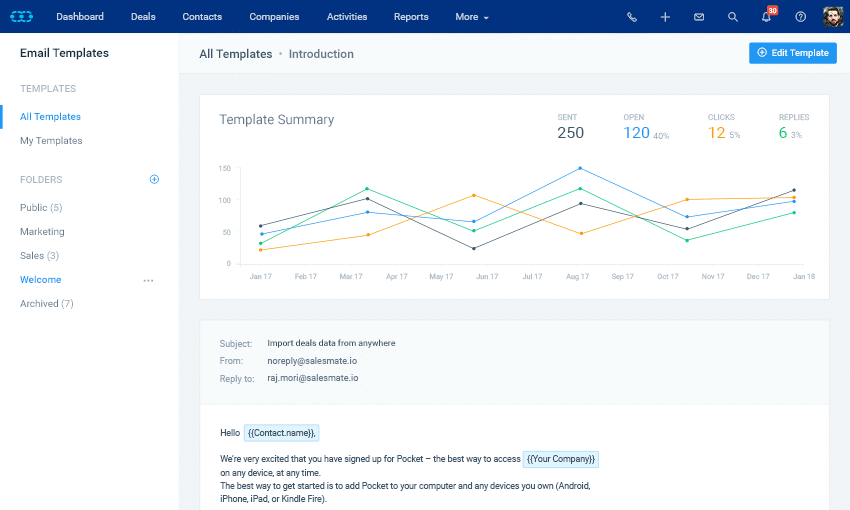850x510 pixels.
Task: Go to Dashboard in top navigation
Action: (x=80, y=17)
